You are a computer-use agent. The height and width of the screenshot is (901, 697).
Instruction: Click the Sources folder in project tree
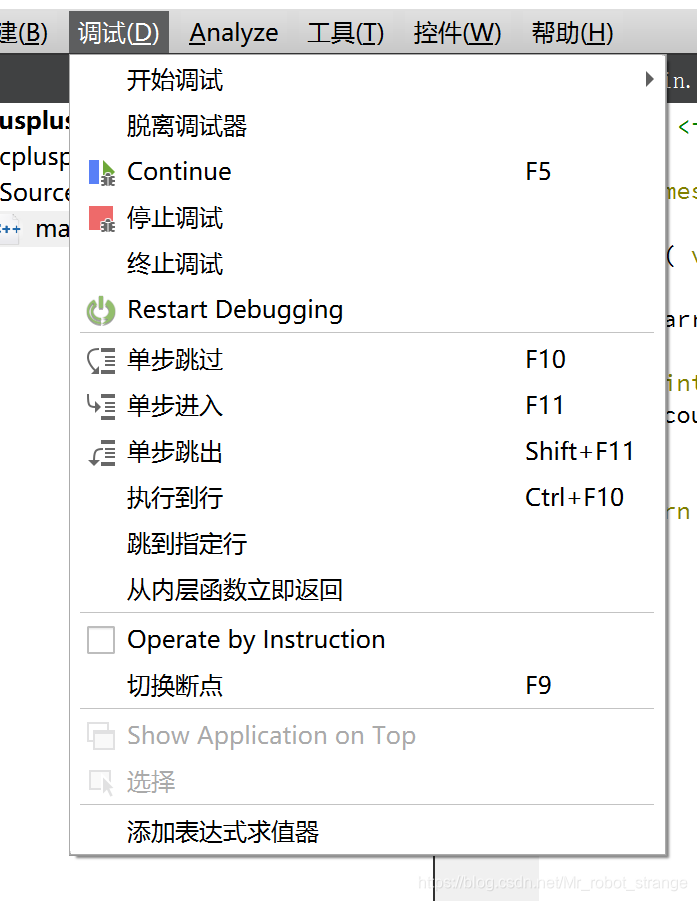pos(34,192)
